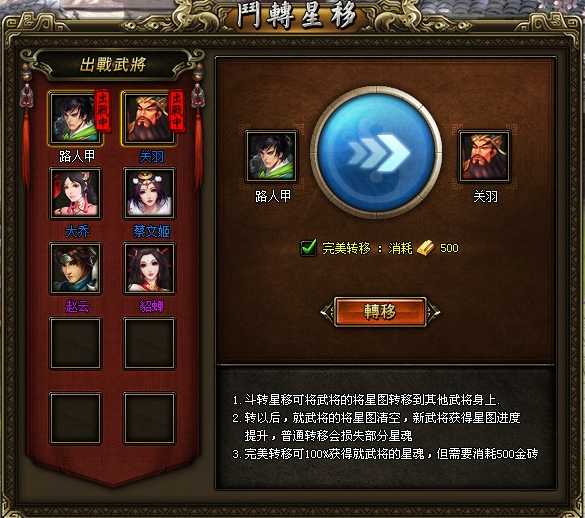Click the 出戰武將 panel header
Image resolution: width=585 pixels, height=518 pixels.
click(x=112, y=65)
